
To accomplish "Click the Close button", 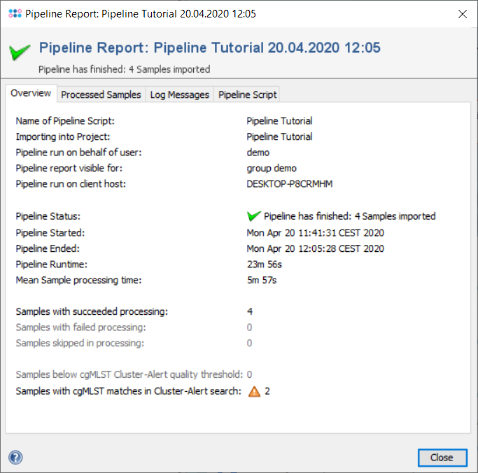I will [x=442, y=458].
